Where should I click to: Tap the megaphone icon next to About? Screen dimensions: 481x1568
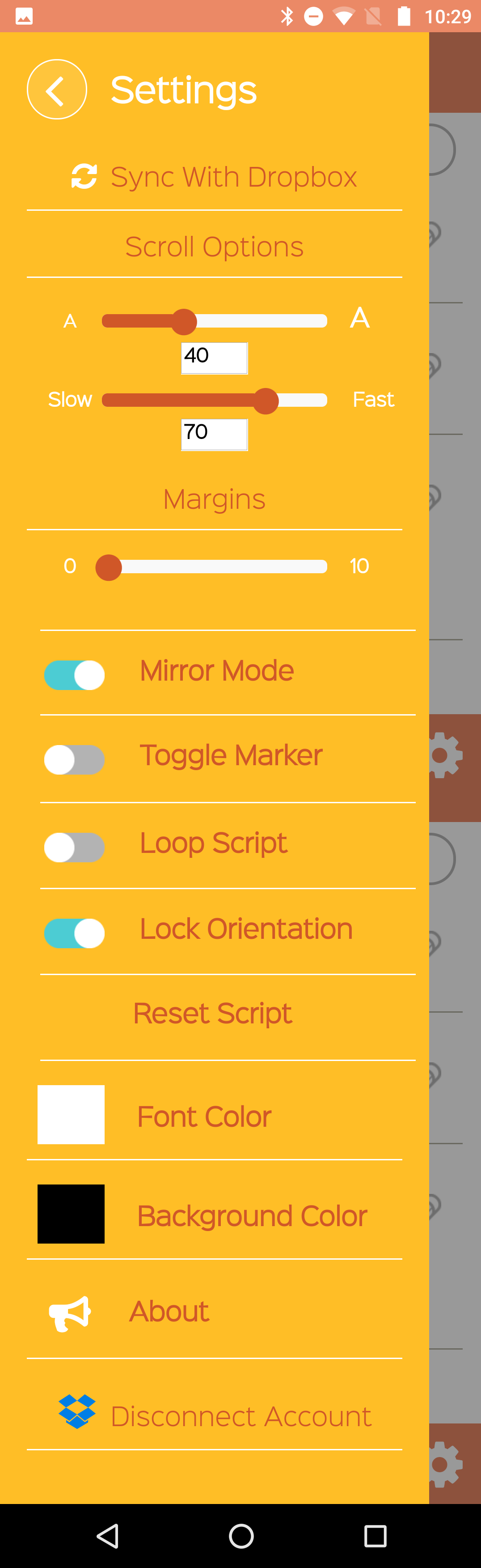pyautogui.click(x=70, y=1313)
